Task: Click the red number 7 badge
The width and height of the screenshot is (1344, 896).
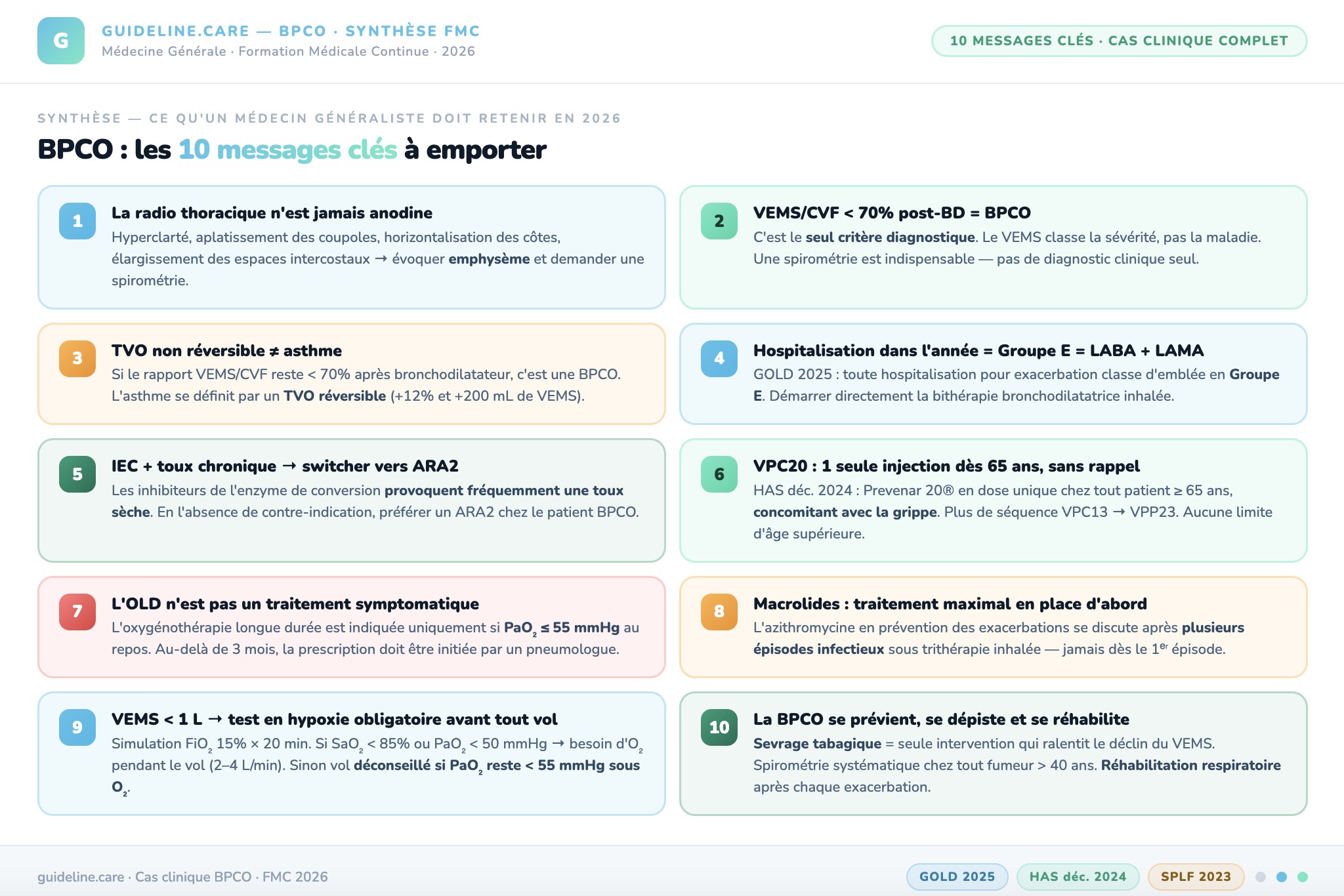Action: [77, 611]
